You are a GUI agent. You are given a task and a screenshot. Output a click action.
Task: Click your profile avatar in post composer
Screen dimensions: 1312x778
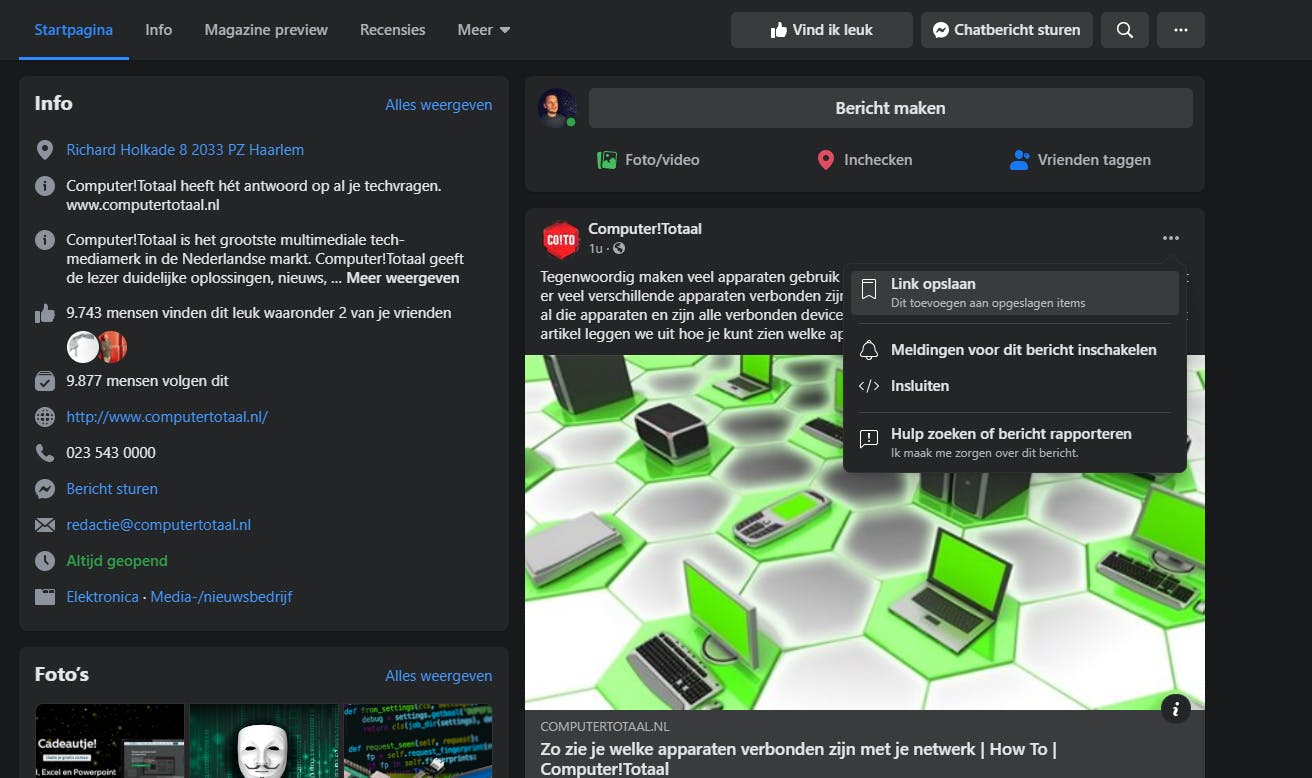click(x=557, y=108)
